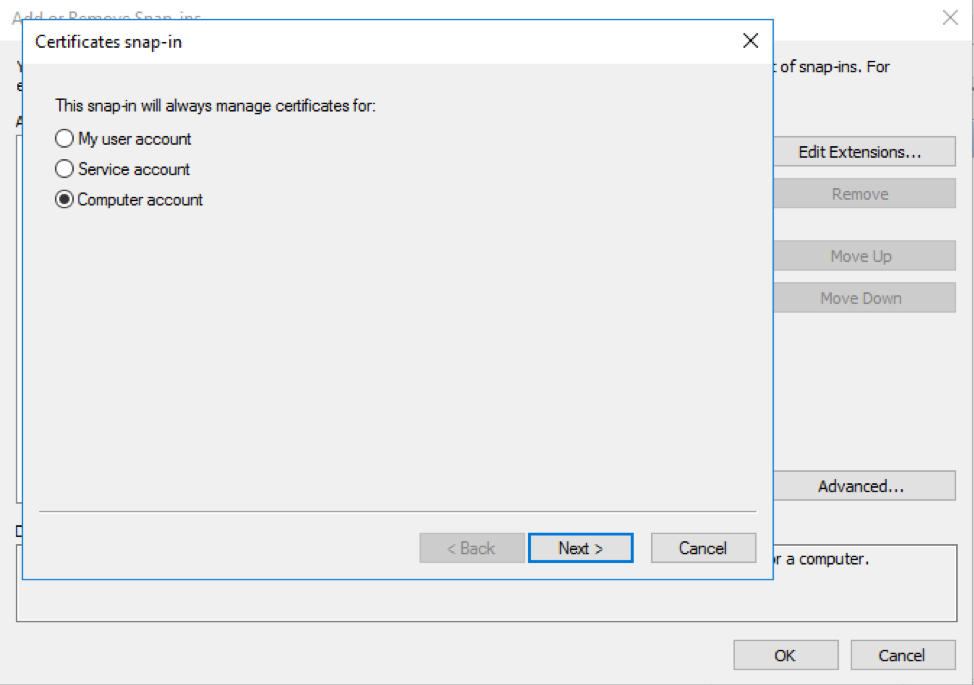Close the Add or Remove Snap-ins window with X
This screenshot has width=974, height=685.
pos(950,17)
